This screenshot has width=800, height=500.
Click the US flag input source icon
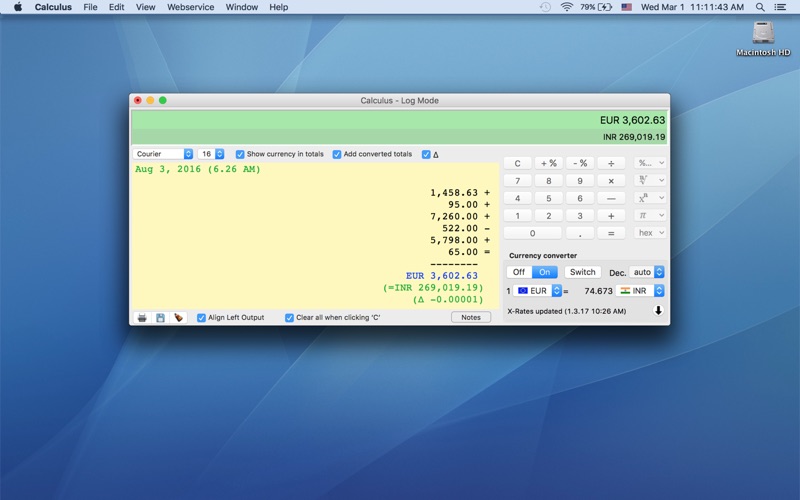click(627, 7)
